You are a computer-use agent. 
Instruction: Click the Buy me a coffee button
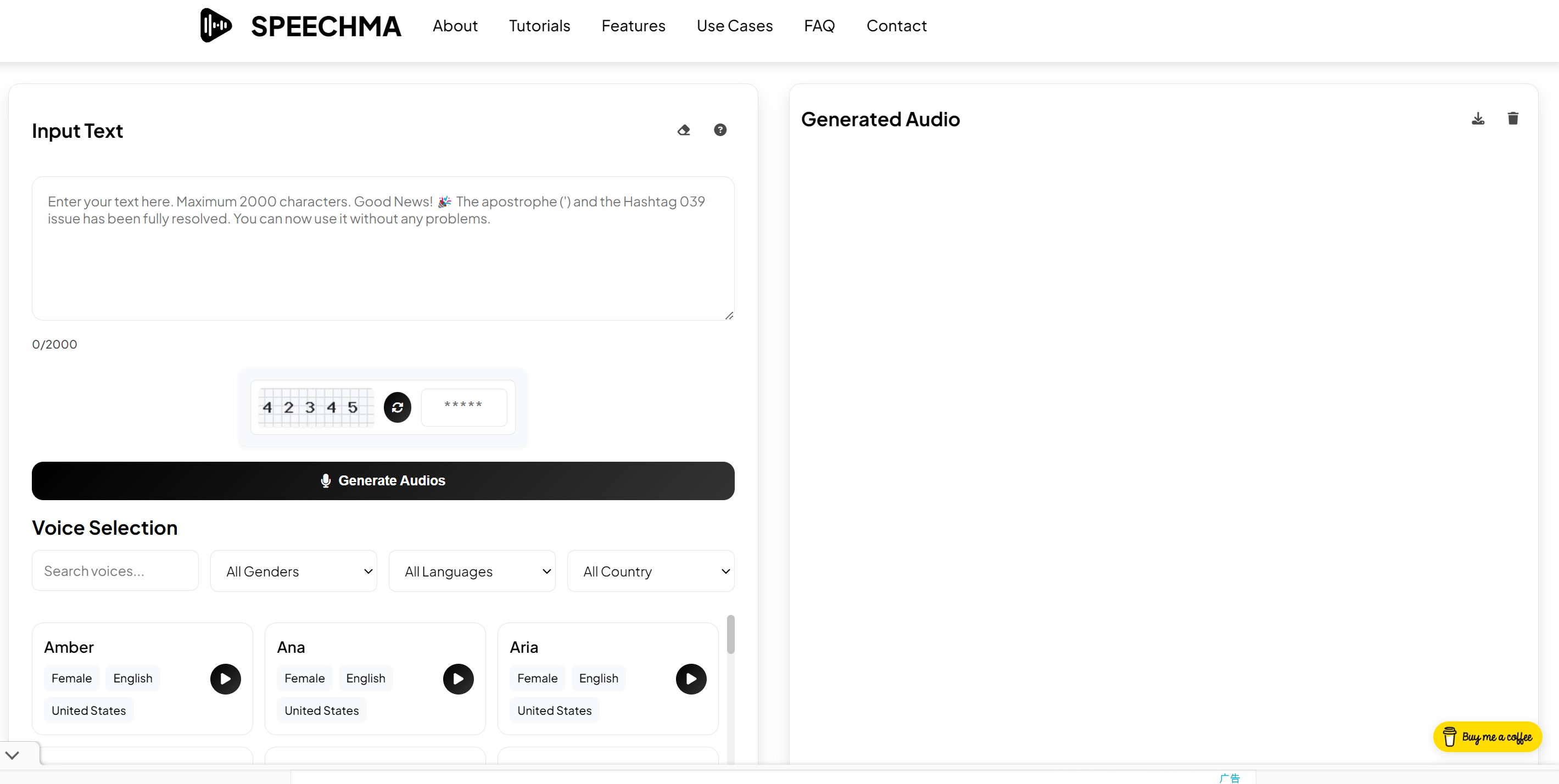(x=1487, y=737)
